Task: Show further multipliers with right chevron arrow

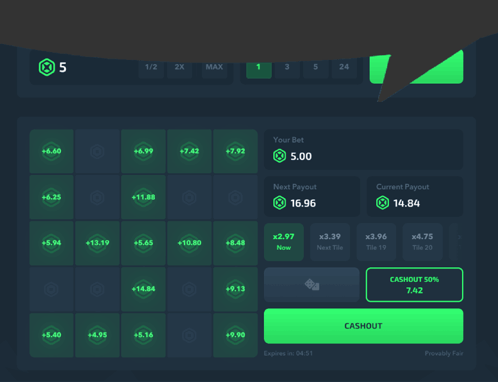Action: point(459,237)
